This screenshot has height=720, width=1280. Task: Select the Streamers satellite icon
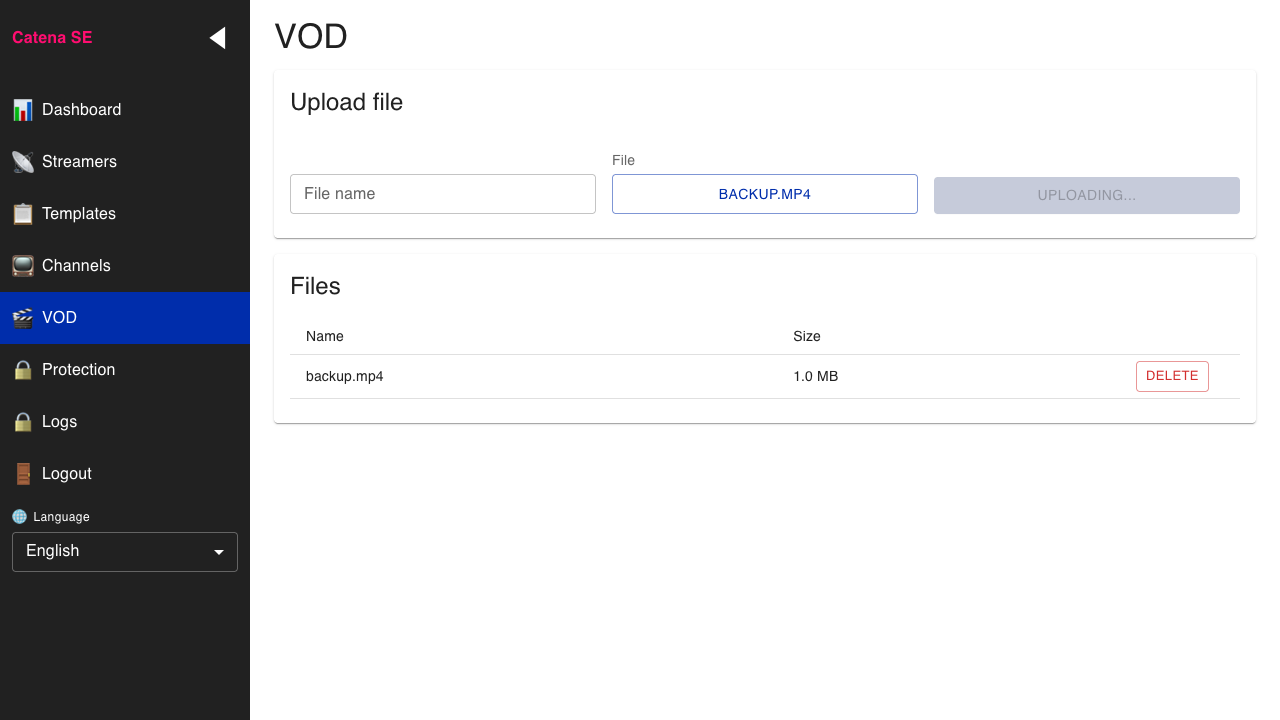pyautogui.click(x=22, y=162)
